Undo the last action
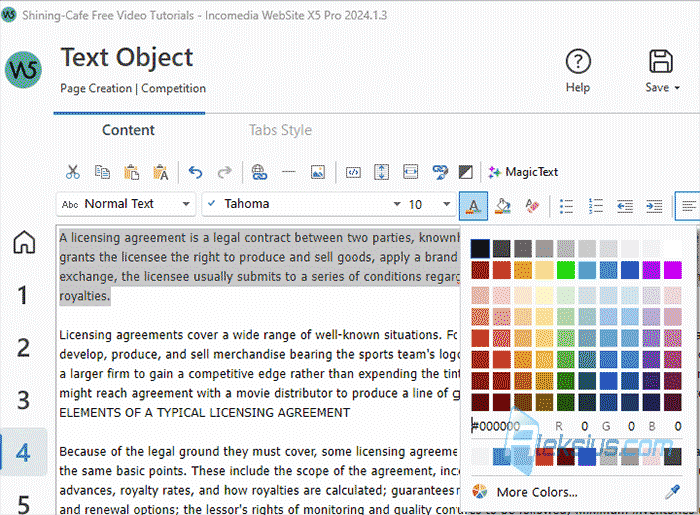The height and width of the screenshot is (515, 700). tap(196, 172)
